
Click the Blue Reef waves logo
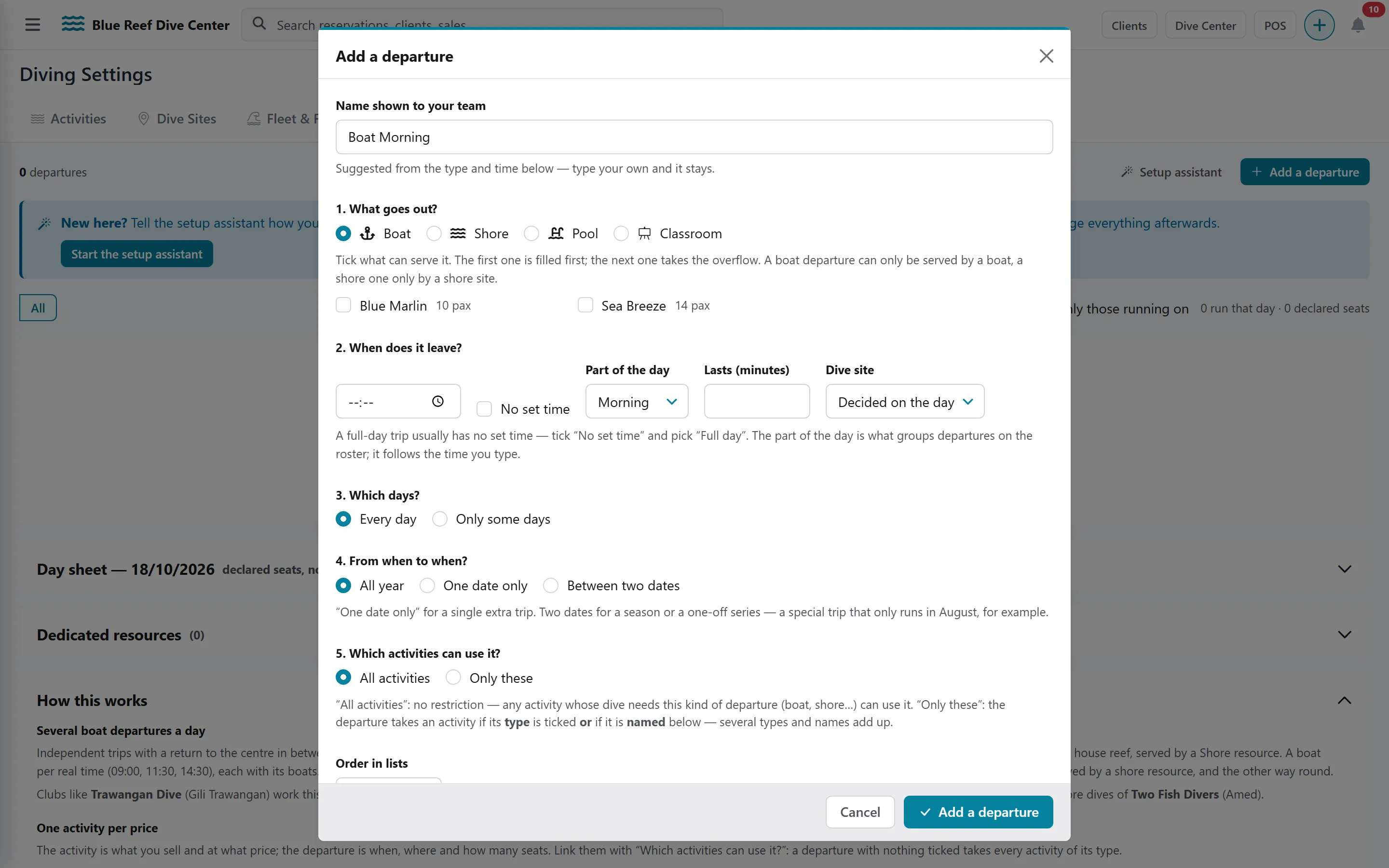coord(73,24)
